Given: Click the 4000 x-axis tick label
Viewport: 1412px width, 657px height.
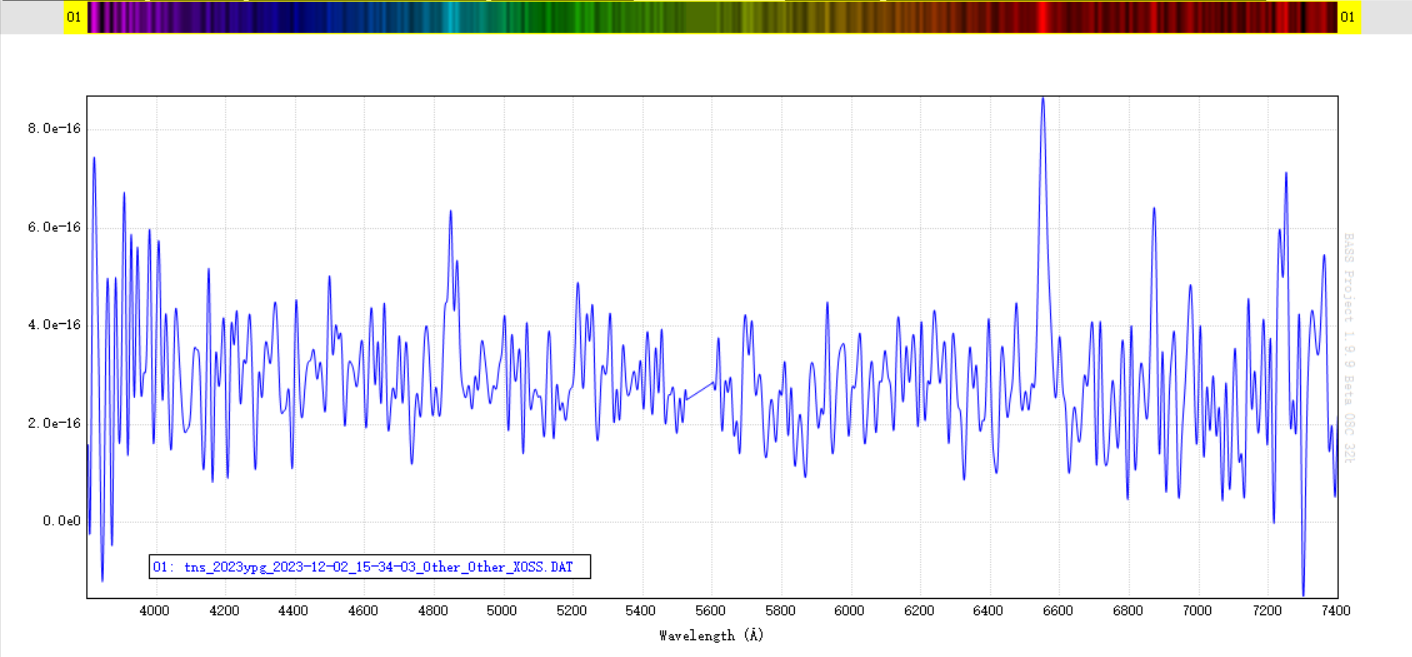Looking at the screenshot, I should (x=155, y=610).
